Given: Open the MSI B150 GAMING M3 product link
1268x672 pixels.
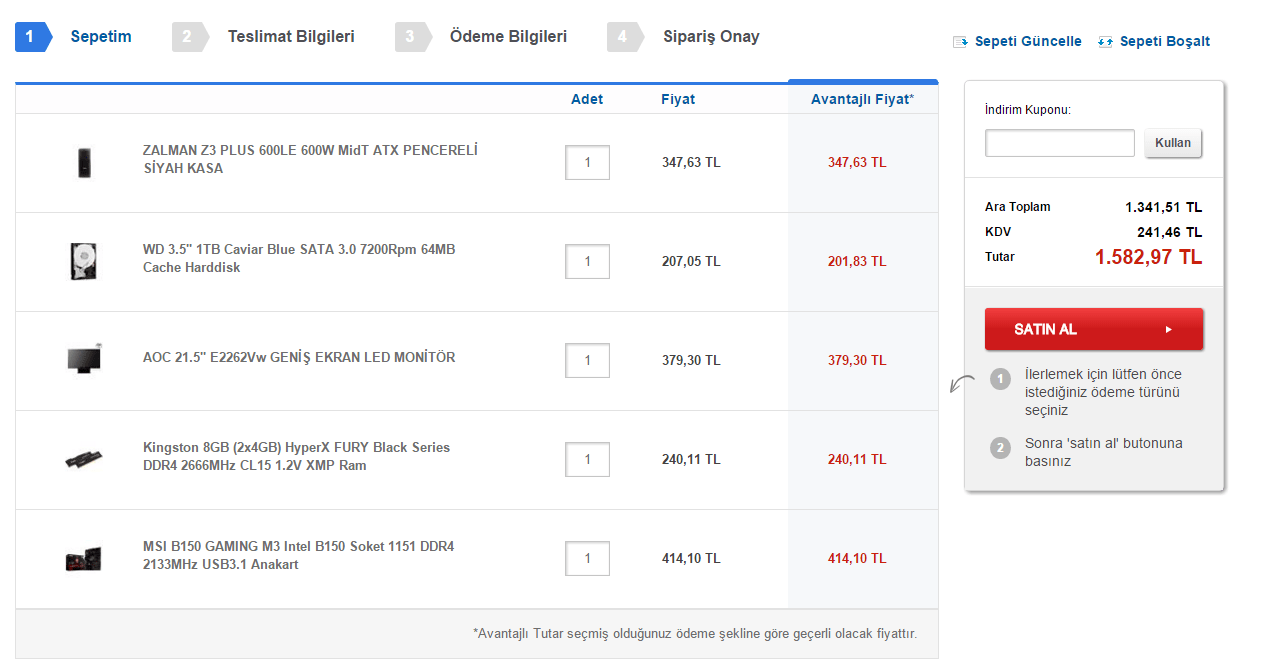Looking at the screenshot, I should 298,556.
